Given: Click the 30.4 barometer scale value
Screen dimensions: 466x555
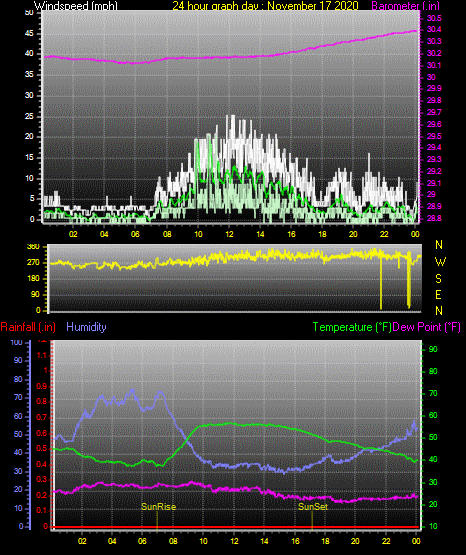Looking at the screenshot, I should coord(434,29).
